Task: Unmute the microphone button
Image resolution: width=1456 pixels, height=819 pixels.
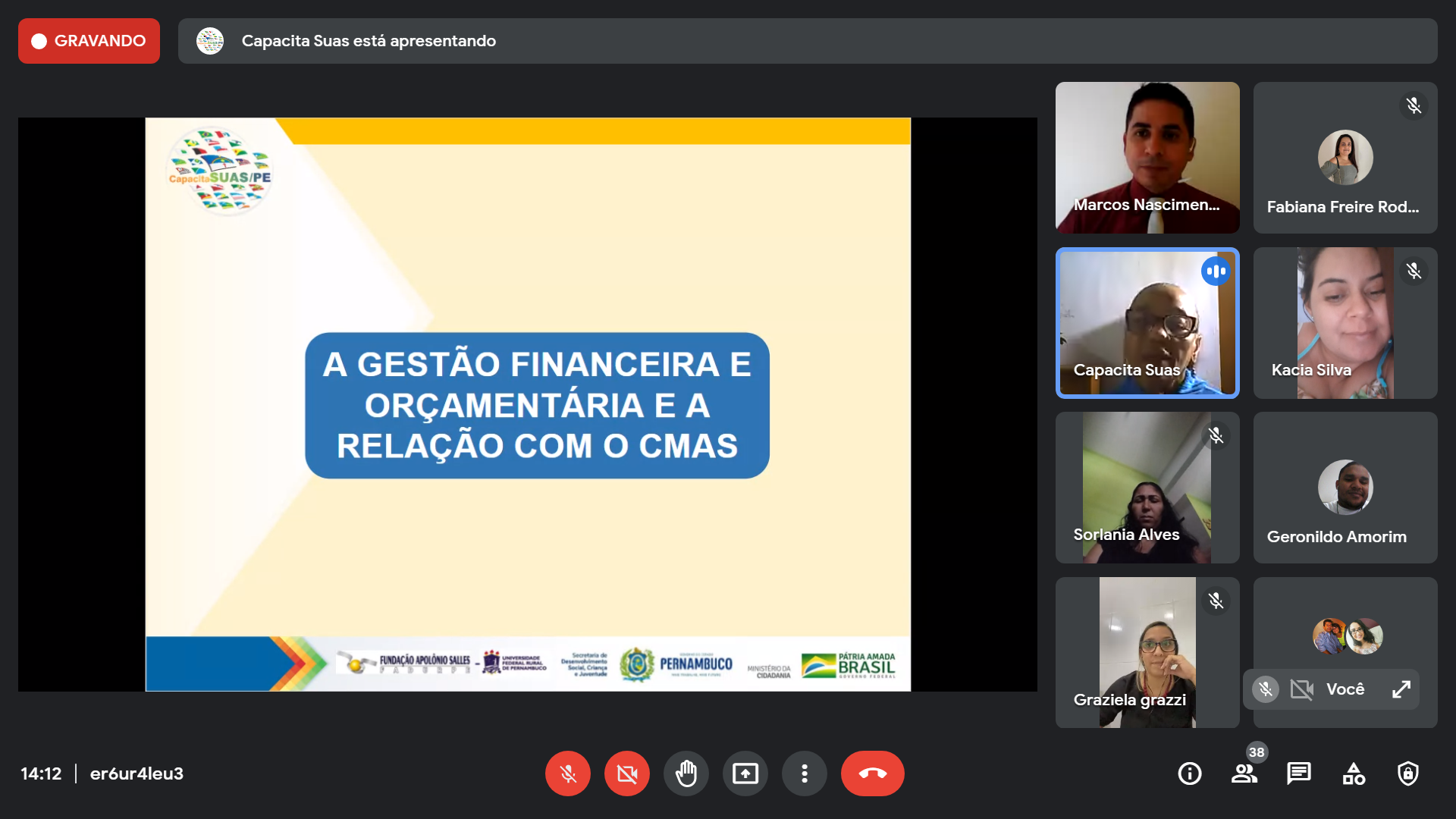Action: [x=567, y=773]
